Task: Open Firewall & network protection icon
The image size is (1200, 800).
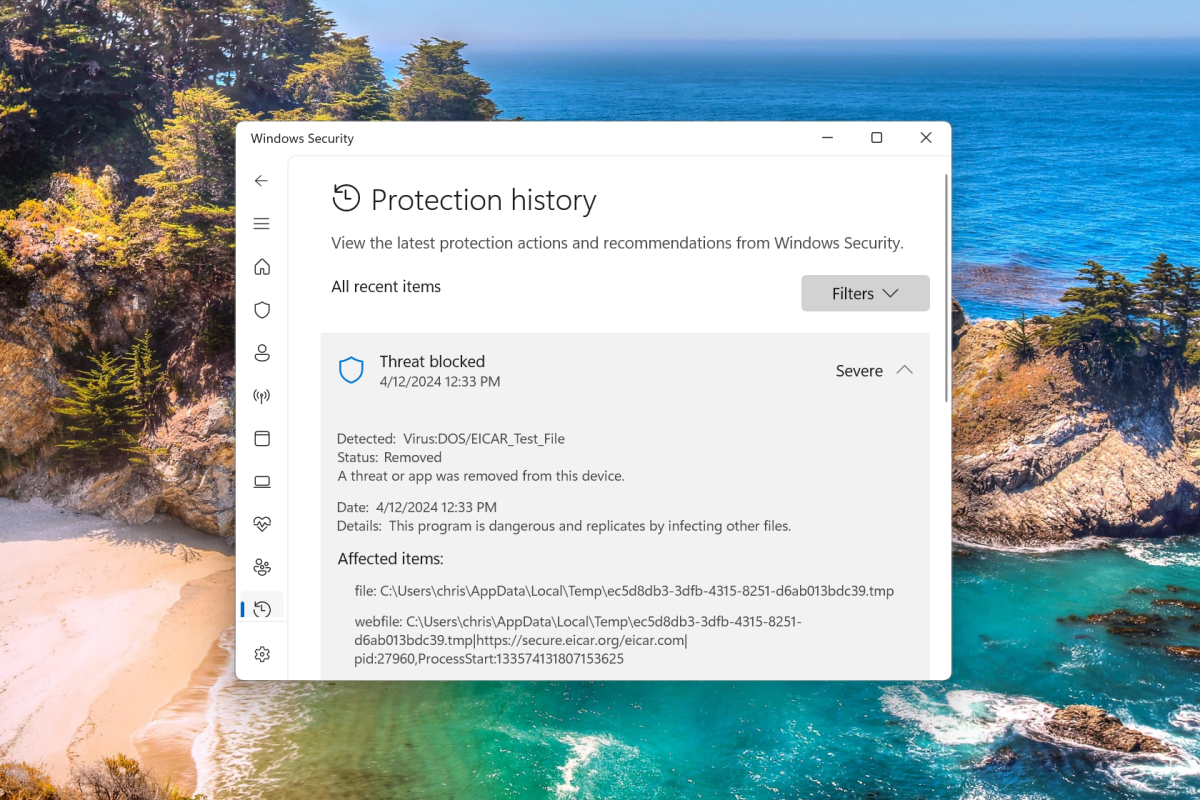Action: point(262,396)
